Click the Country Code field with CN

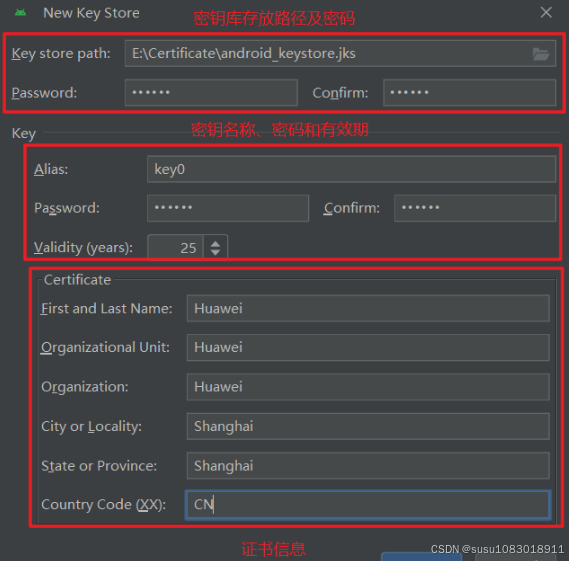coord(368,505)
